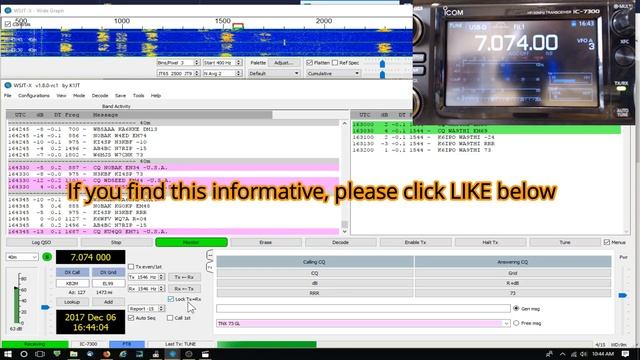Click the people icon in system tray

pyautogui.click(x=549, y=354)
